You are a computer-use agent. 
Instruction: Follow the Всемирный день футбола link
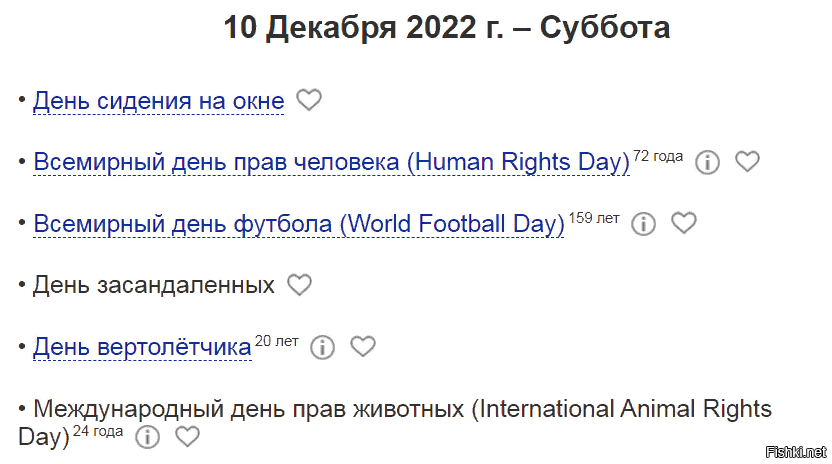click(x=299, y=224)
